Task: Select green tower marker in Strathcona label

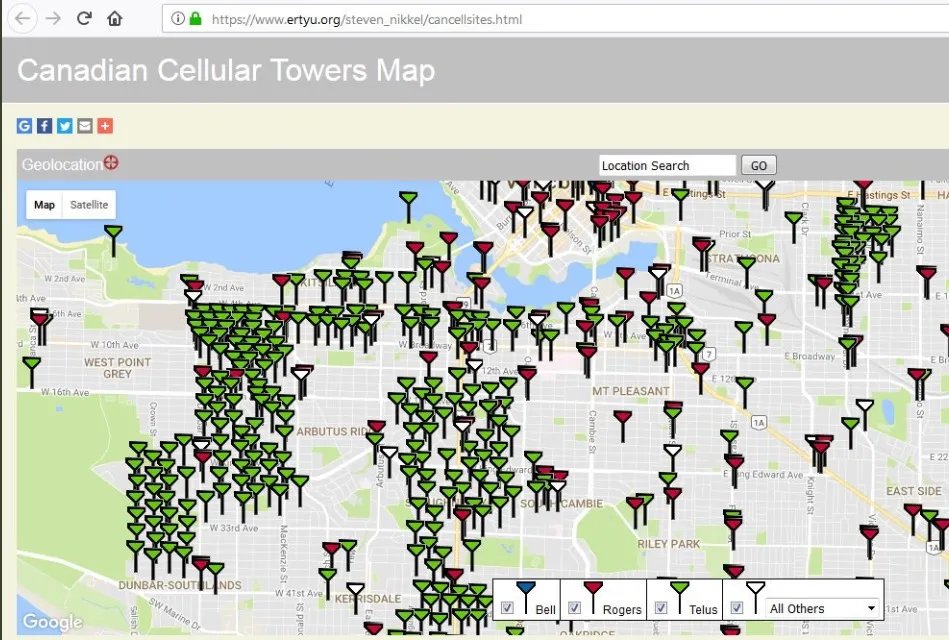Action: [x=746, y=271]
